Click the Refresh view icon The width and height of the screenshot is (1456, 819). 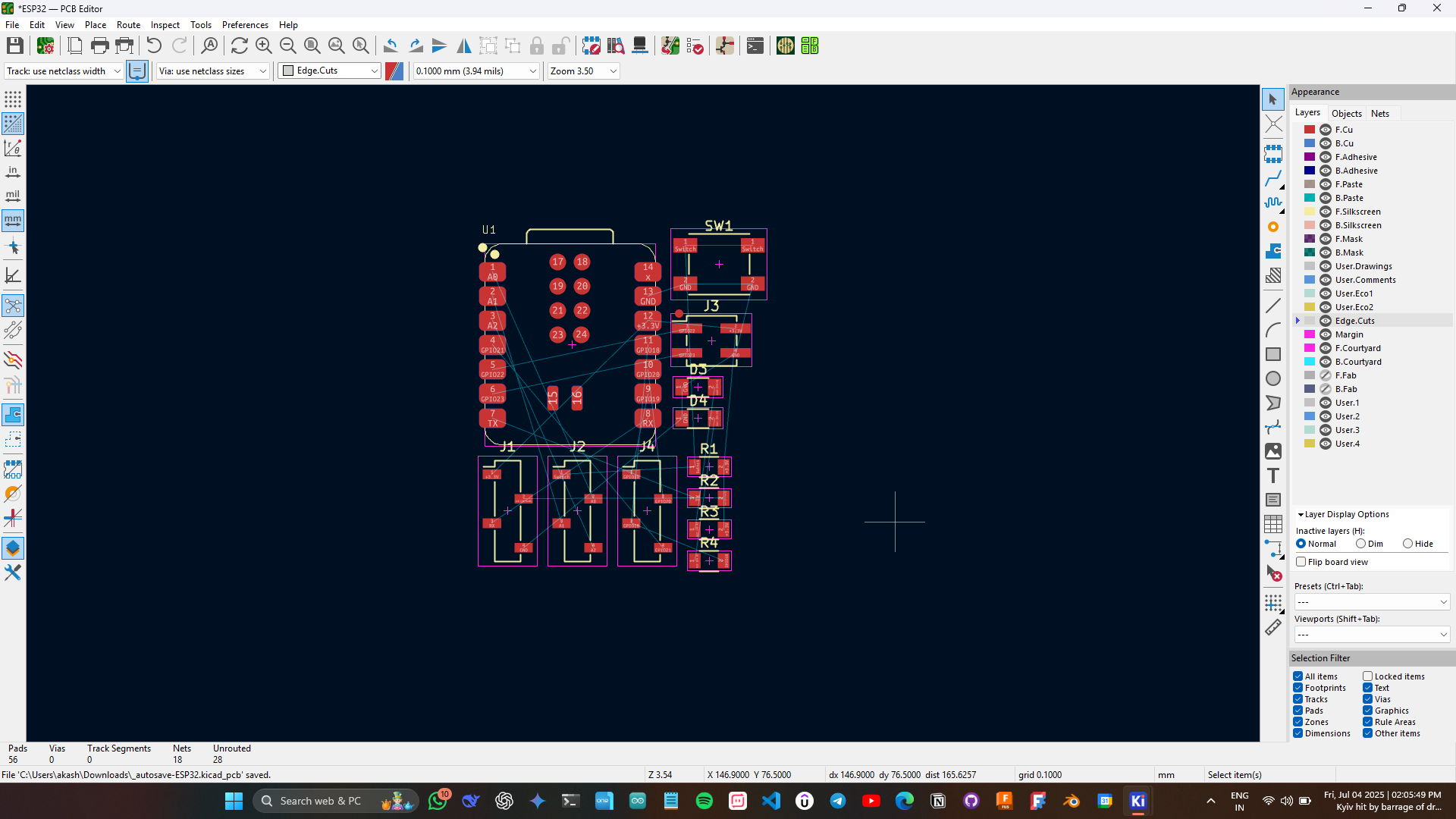pos(240,46)
